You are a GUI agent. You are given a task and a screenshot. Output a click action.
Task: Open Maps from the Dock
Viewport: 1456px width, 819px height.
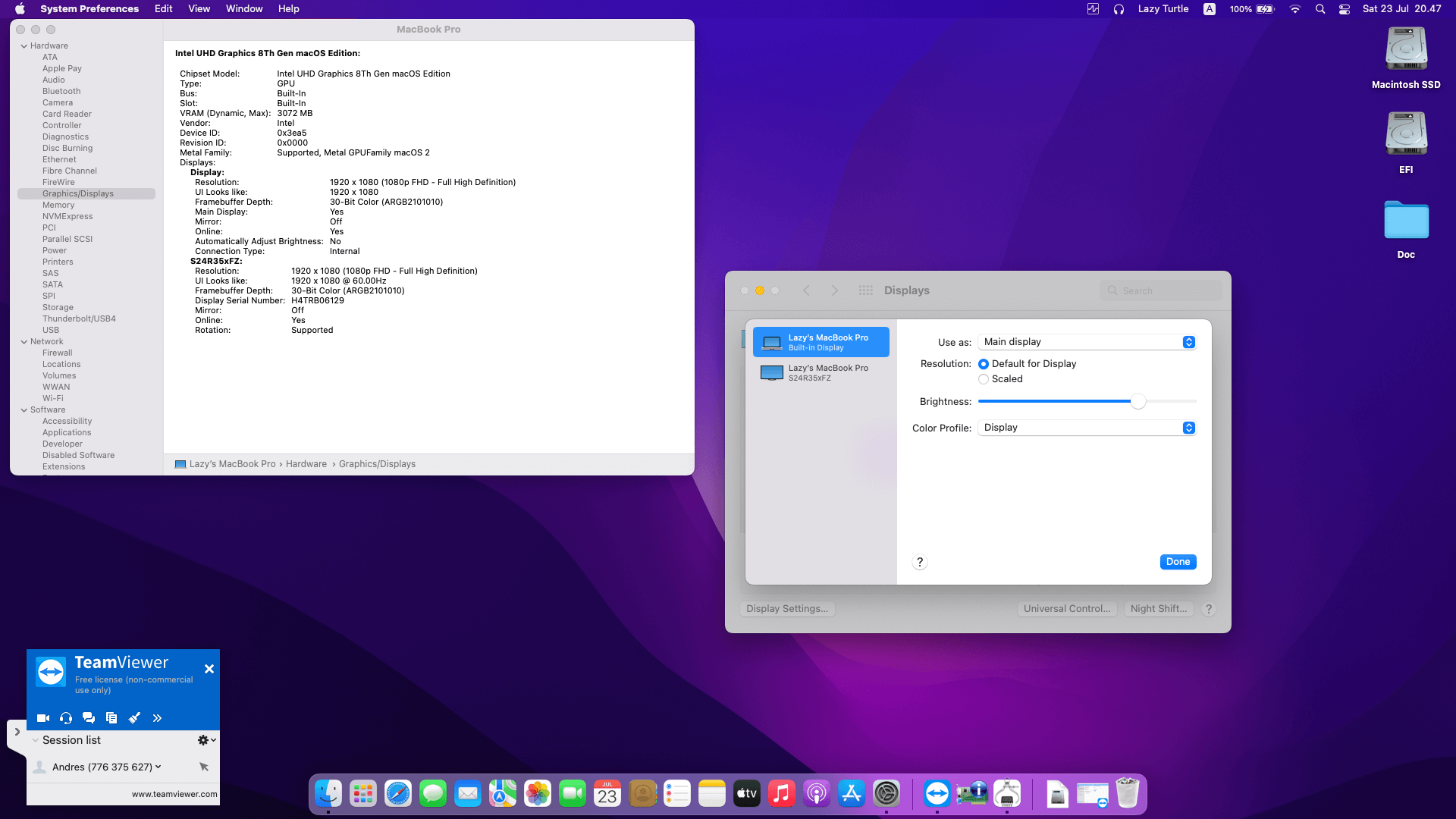coord(503,794)
